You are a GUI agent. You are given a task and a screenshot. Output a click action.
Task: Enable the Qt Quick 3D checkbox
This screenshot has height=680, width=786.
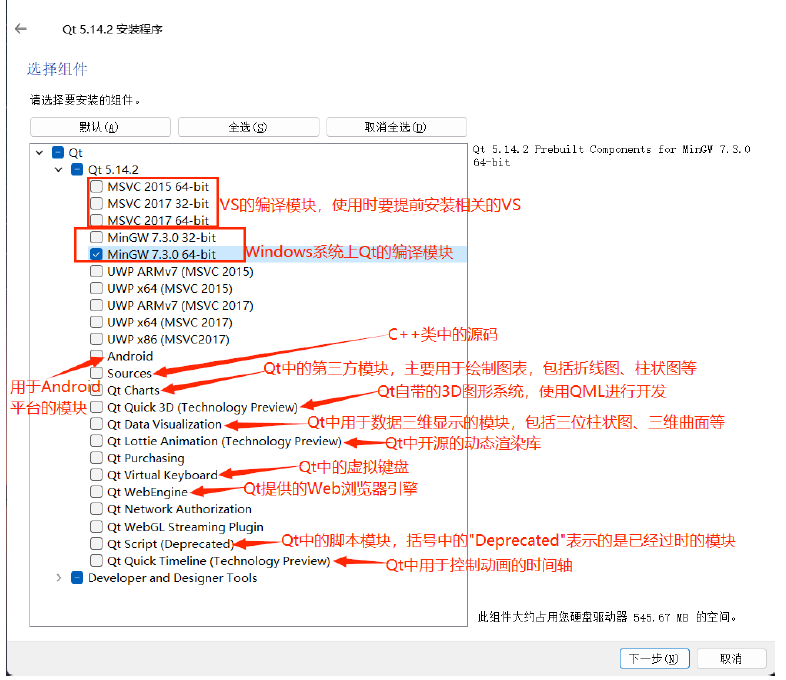(96, 407)
